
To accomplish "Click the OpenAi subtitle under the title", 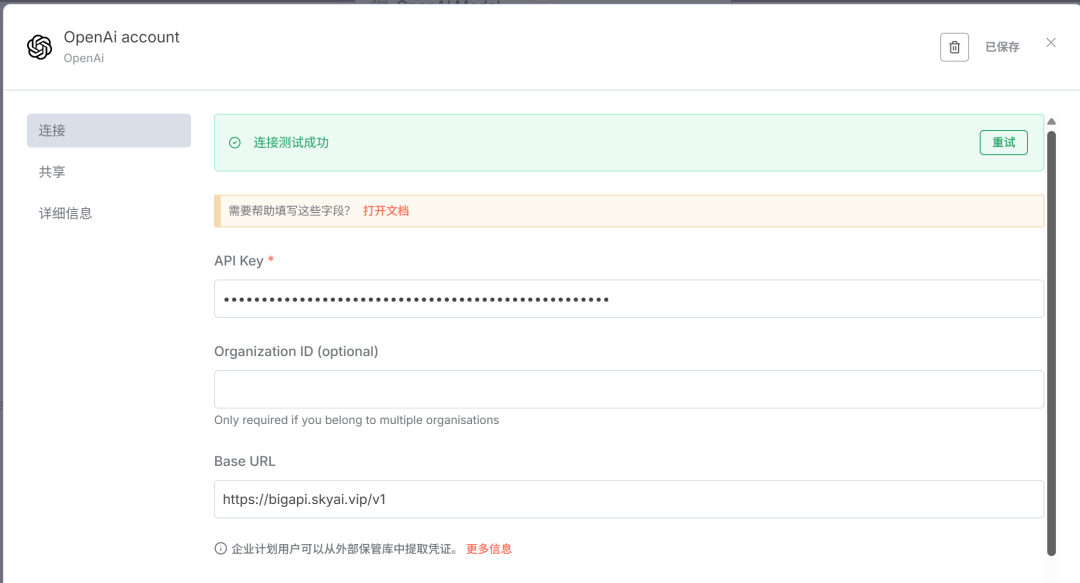I will coord(84,58).
